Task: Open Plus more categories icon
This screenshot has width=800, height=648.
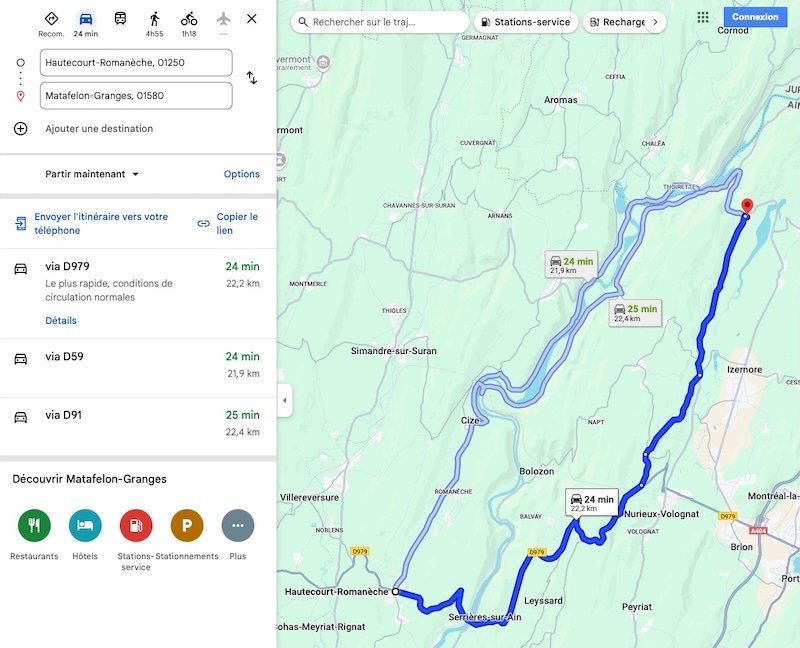Action: click(238, 526)
